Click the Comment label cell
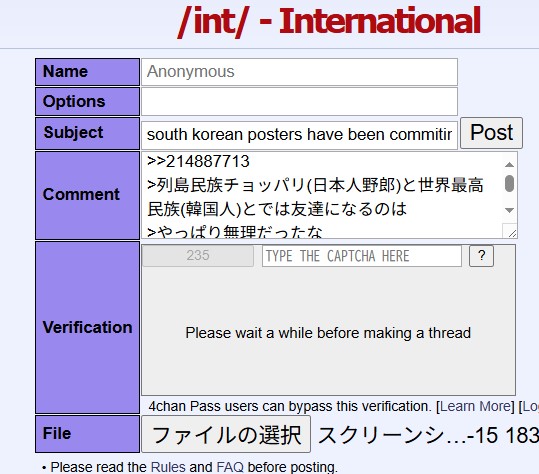Image resolution: width=539 pixels, height=474 pixels. pos(87,195)
